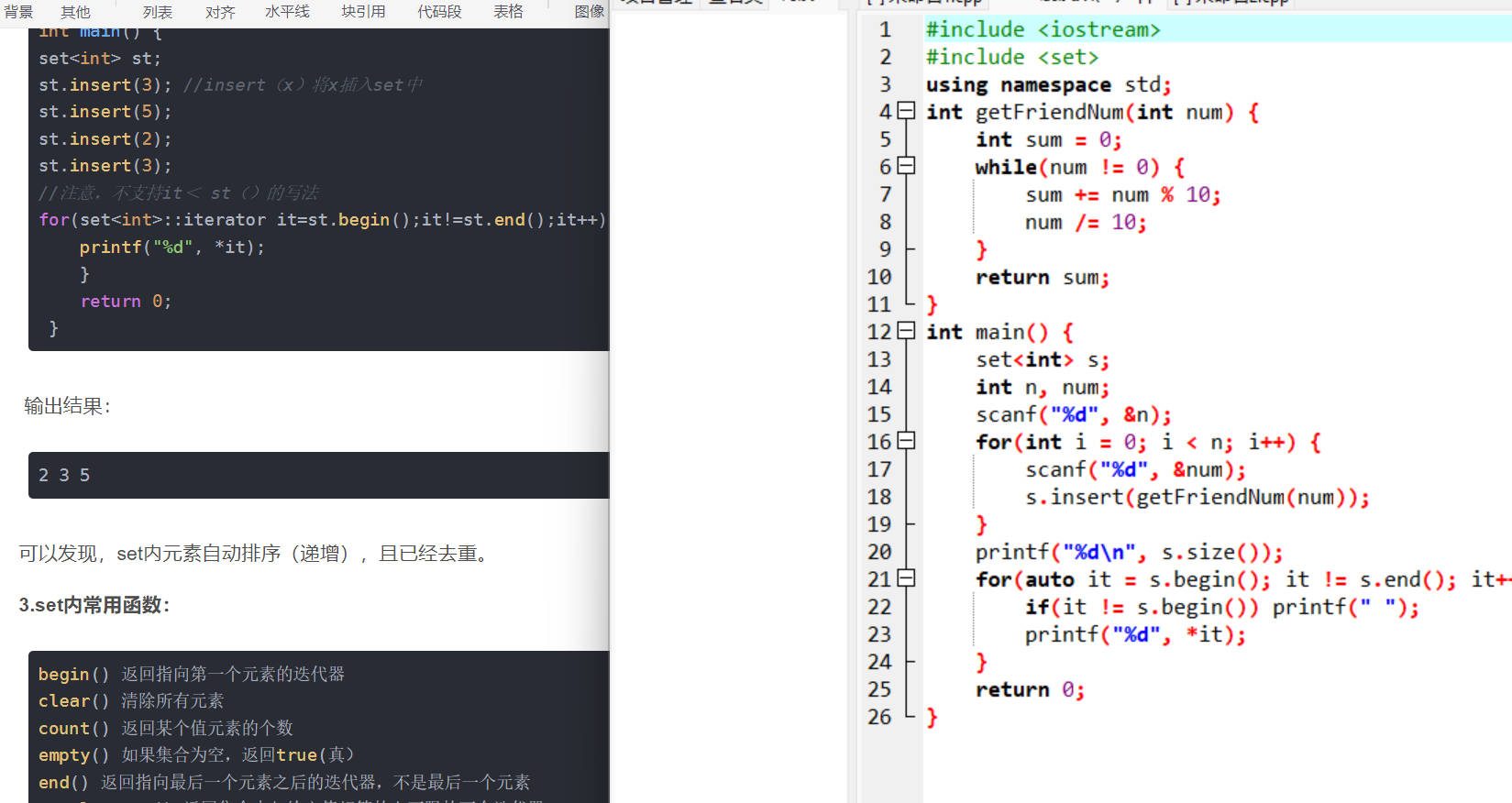Click line number 20 in the gutter
The width and height of the screenshot is (1512, 803).
tap(879, 552)
